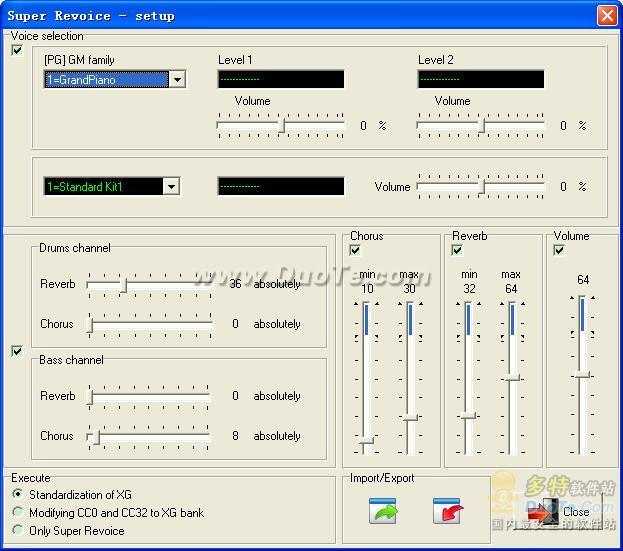Click 'absolutely' label beside Drums Reverb

[x=277, y=284]
